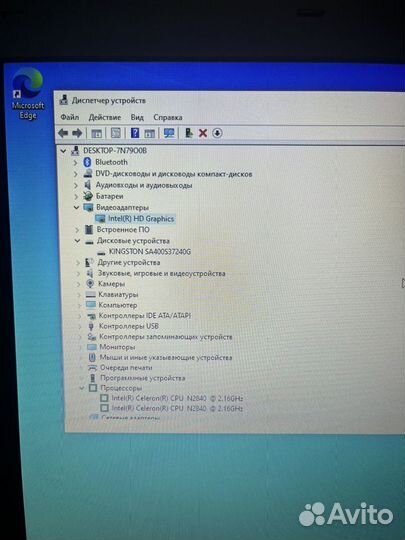Viewport: 405px width, 540px height.
Task: Expand the Bluetooth category
Action: 75,162
